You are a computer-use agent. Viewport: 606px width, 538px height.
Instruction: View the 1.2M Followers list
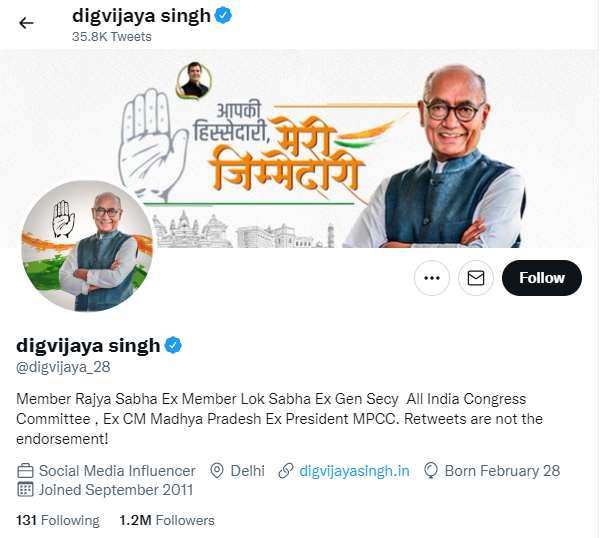click(x=167, y=520)
